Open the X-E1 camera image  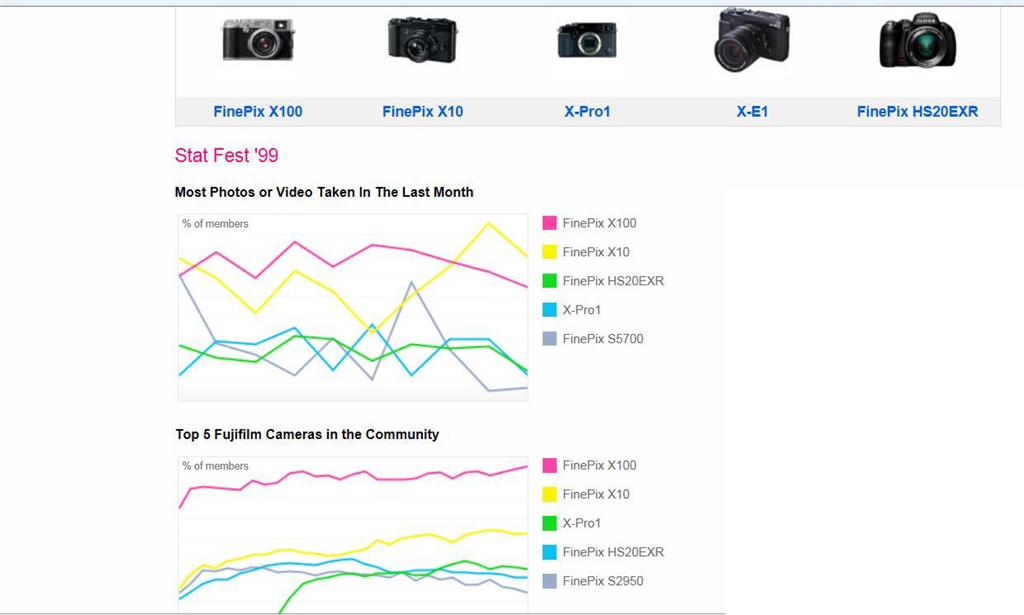pos(752,40)
